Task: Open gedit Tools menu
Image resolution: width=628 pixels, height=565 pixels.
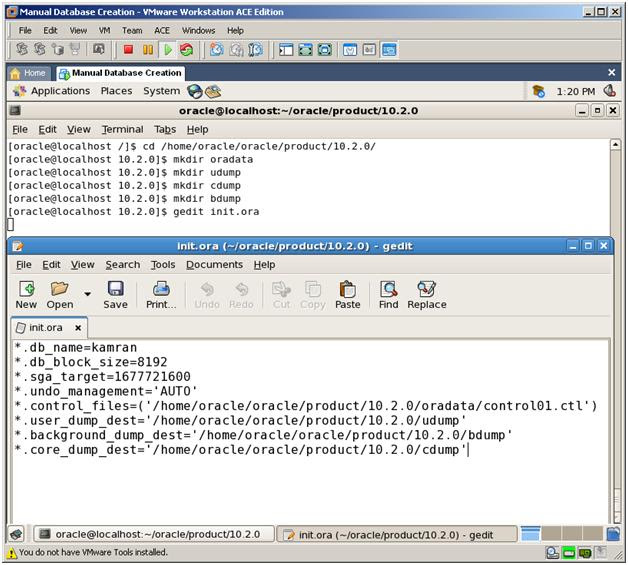Action: (163, 265)
